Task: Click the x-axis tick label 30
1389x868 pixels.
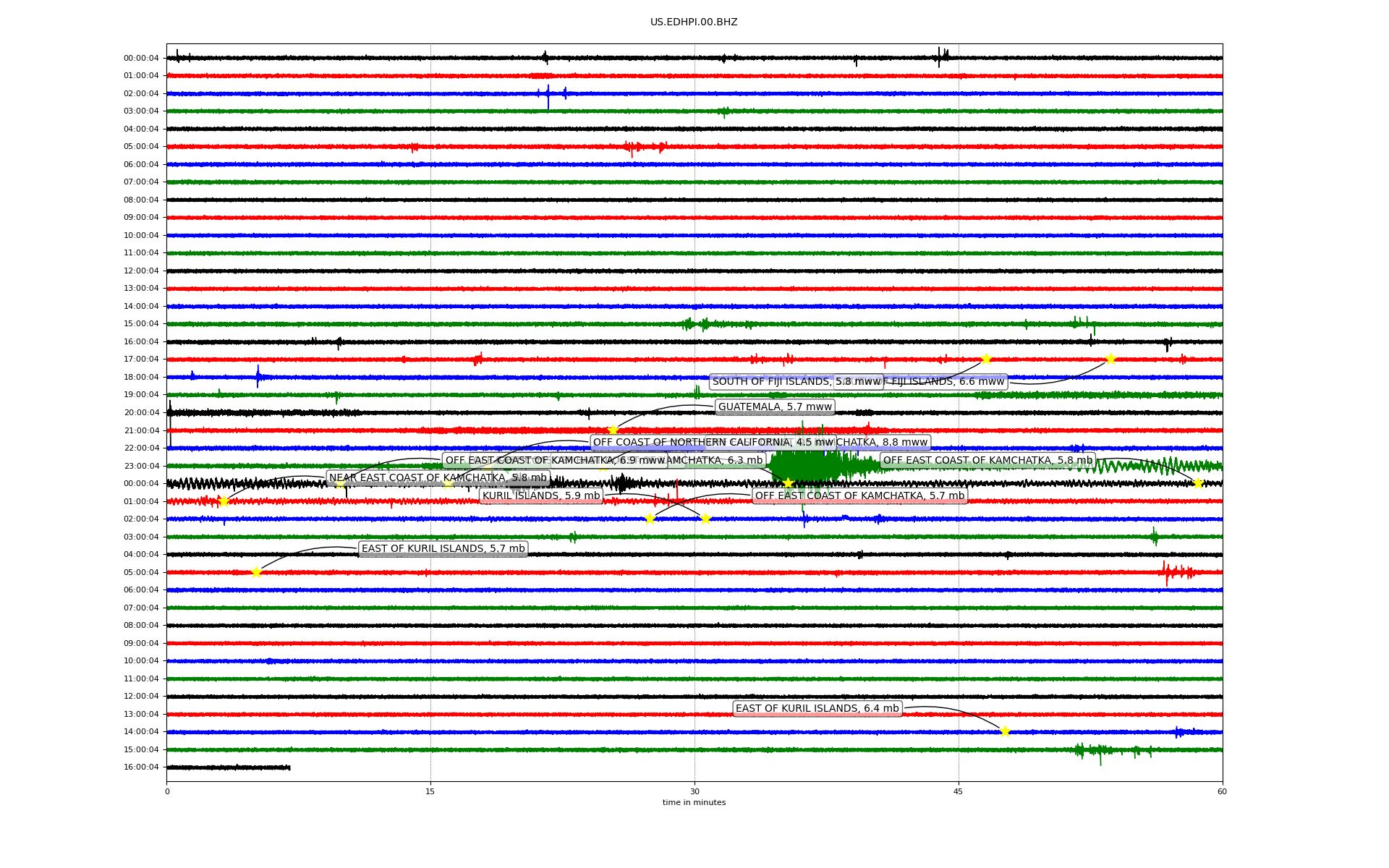Action: [x=694, y=791]
